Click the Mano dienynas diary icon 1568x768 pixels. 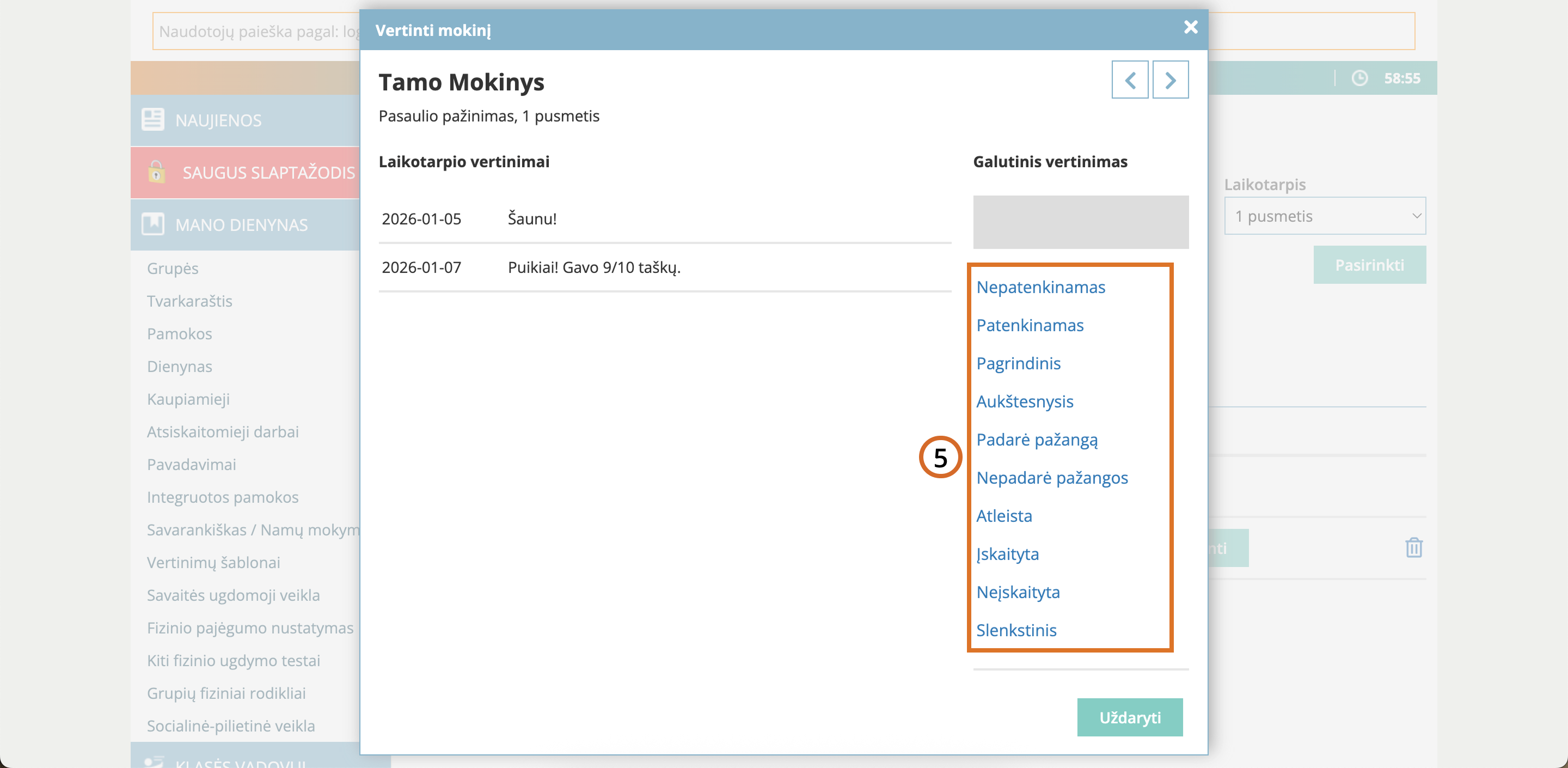(x=152, y=224)
